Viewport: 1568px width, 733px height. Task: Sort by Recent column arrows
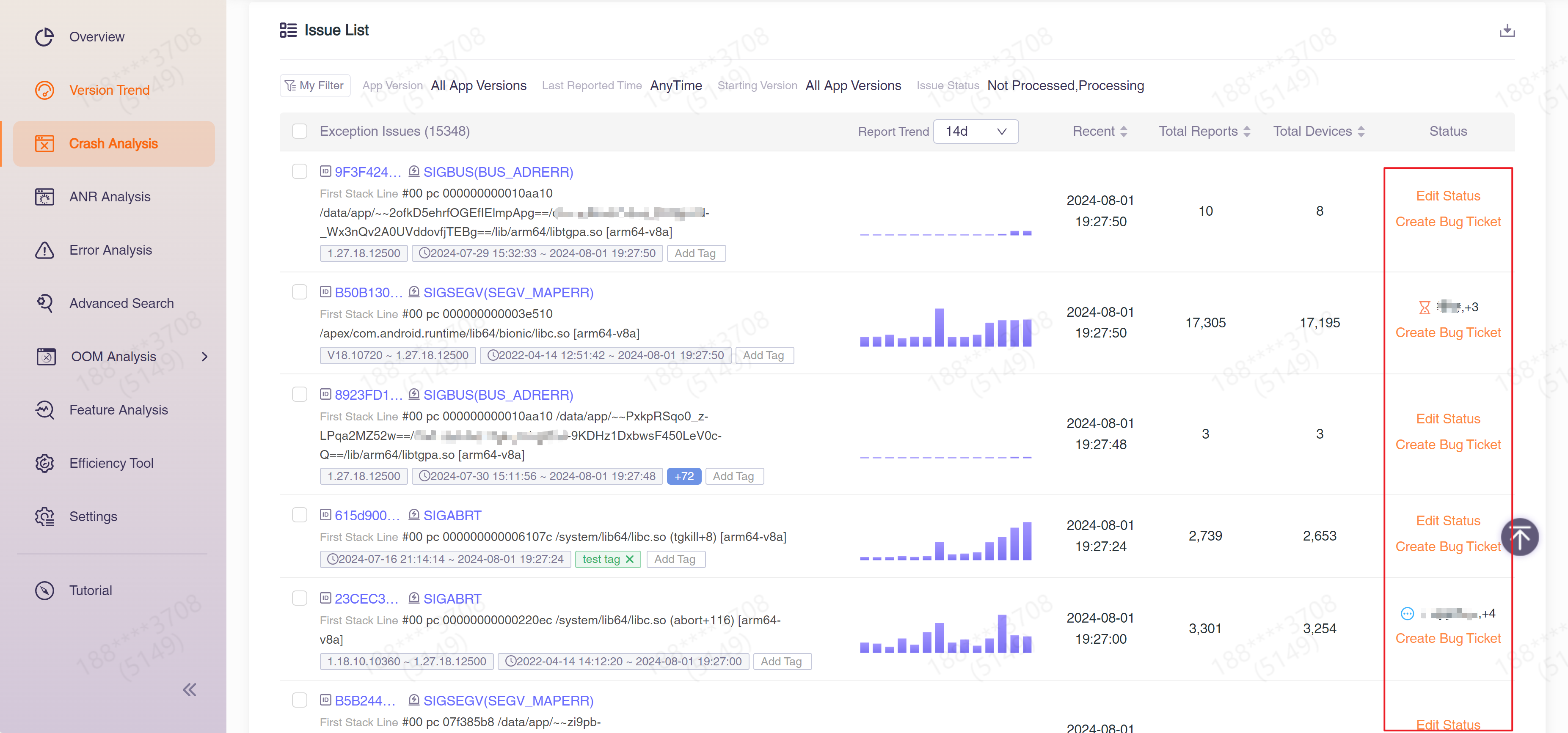click(x=1124, y=131)
